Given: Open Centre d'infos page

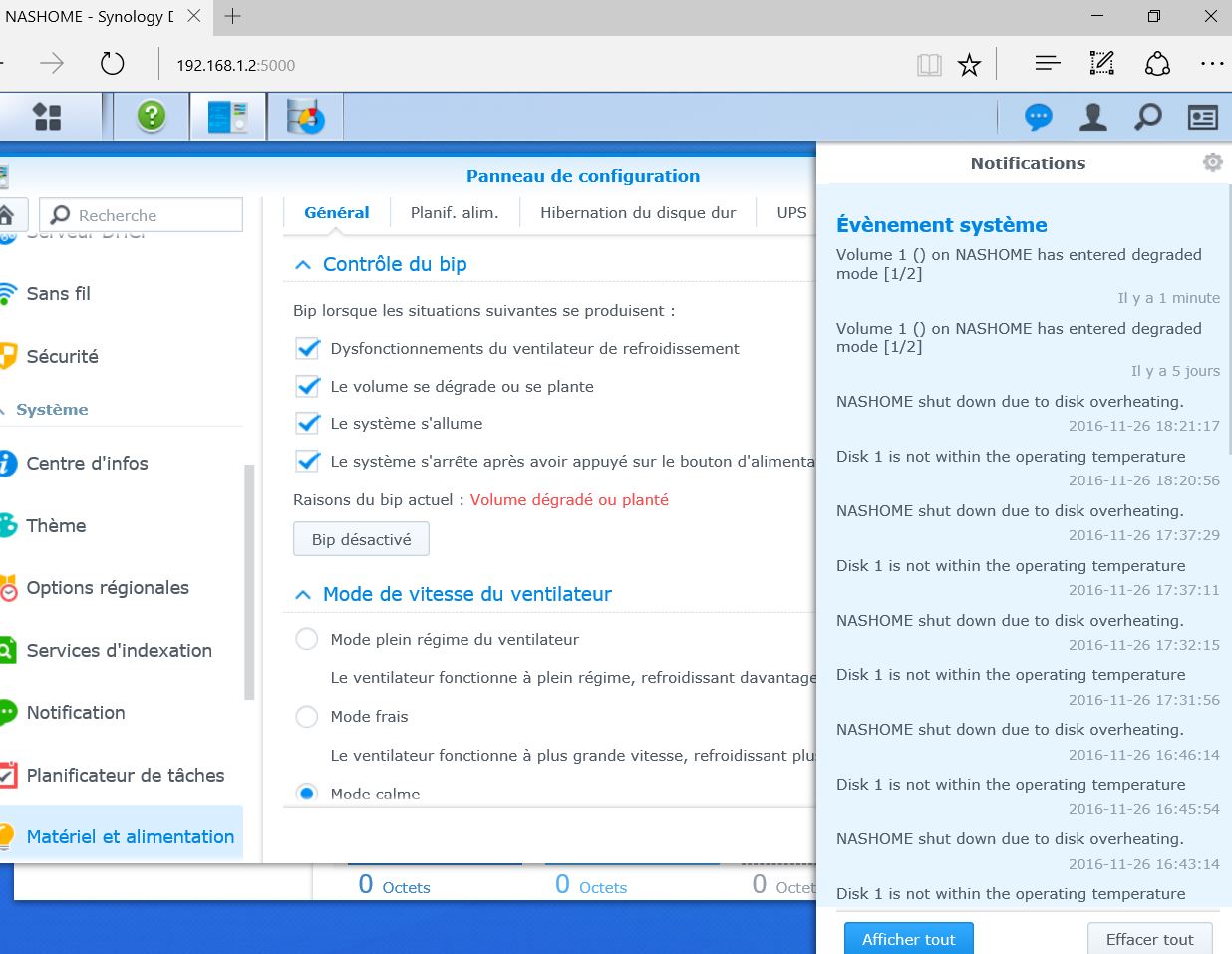Looking at the screenshot, I should (87, 463).
